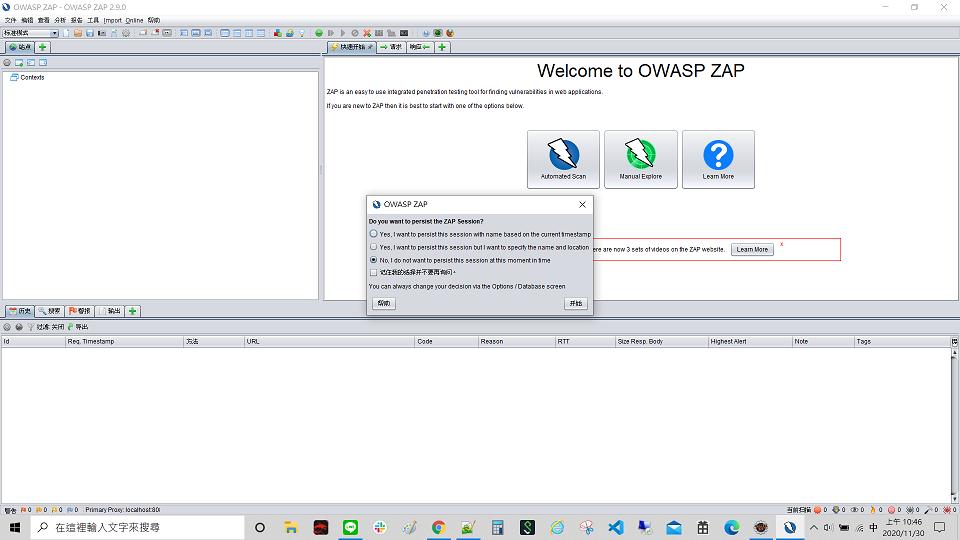Click the new context icon above Contexts tree
Image resolution: width=960 pixels, height=540 pixels.
(x=19, y=62)
